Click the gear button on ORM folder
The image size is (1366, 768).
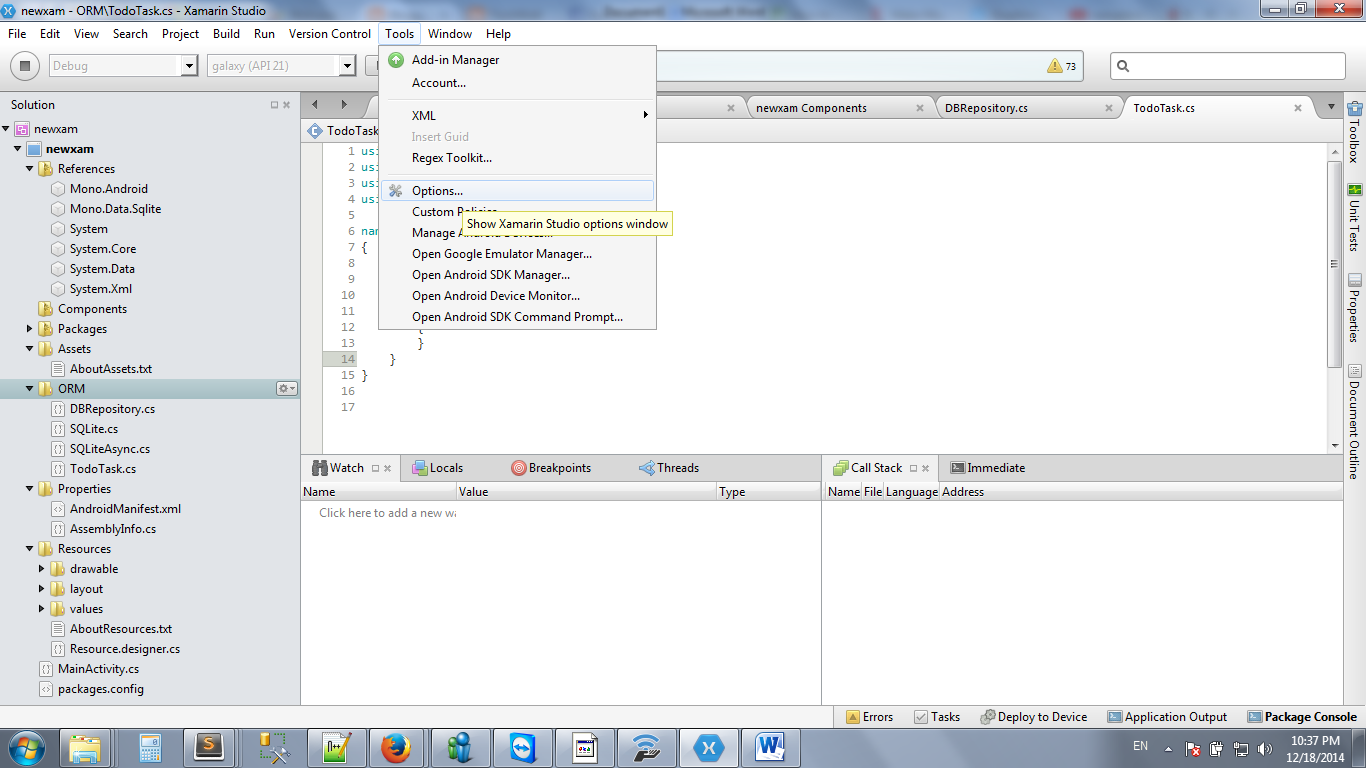coord(286,388)
